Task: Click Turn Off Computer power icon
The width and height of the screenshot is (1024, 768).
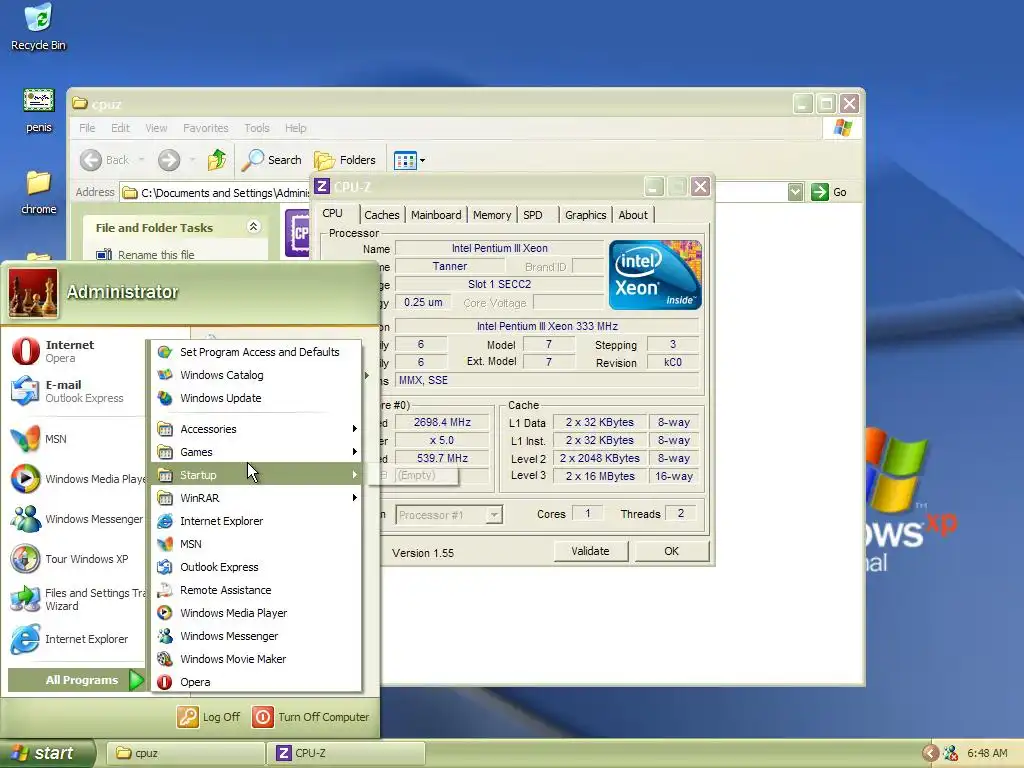Action: [x=263, y=717]
